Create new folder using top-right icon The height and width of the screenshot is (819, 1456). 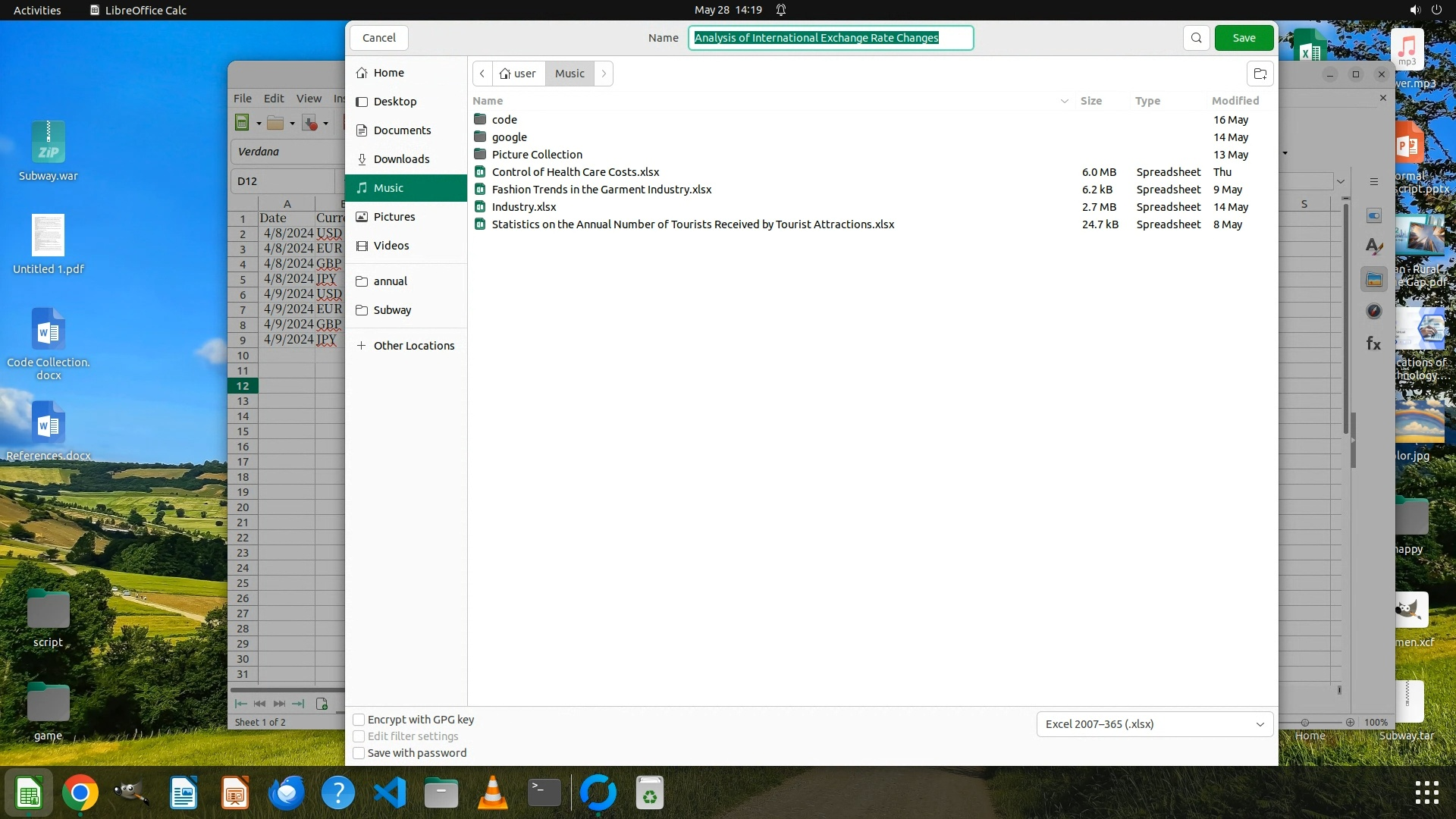[1260, 74]
